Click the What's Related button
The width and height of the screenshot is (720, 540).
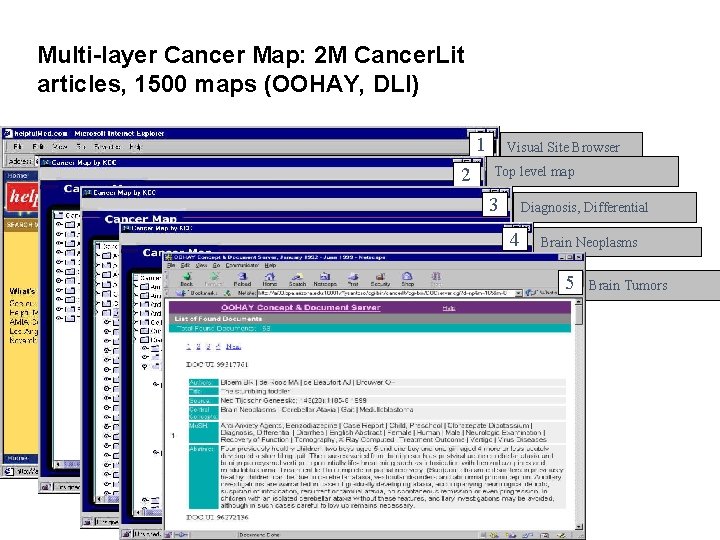click(541, 292)
